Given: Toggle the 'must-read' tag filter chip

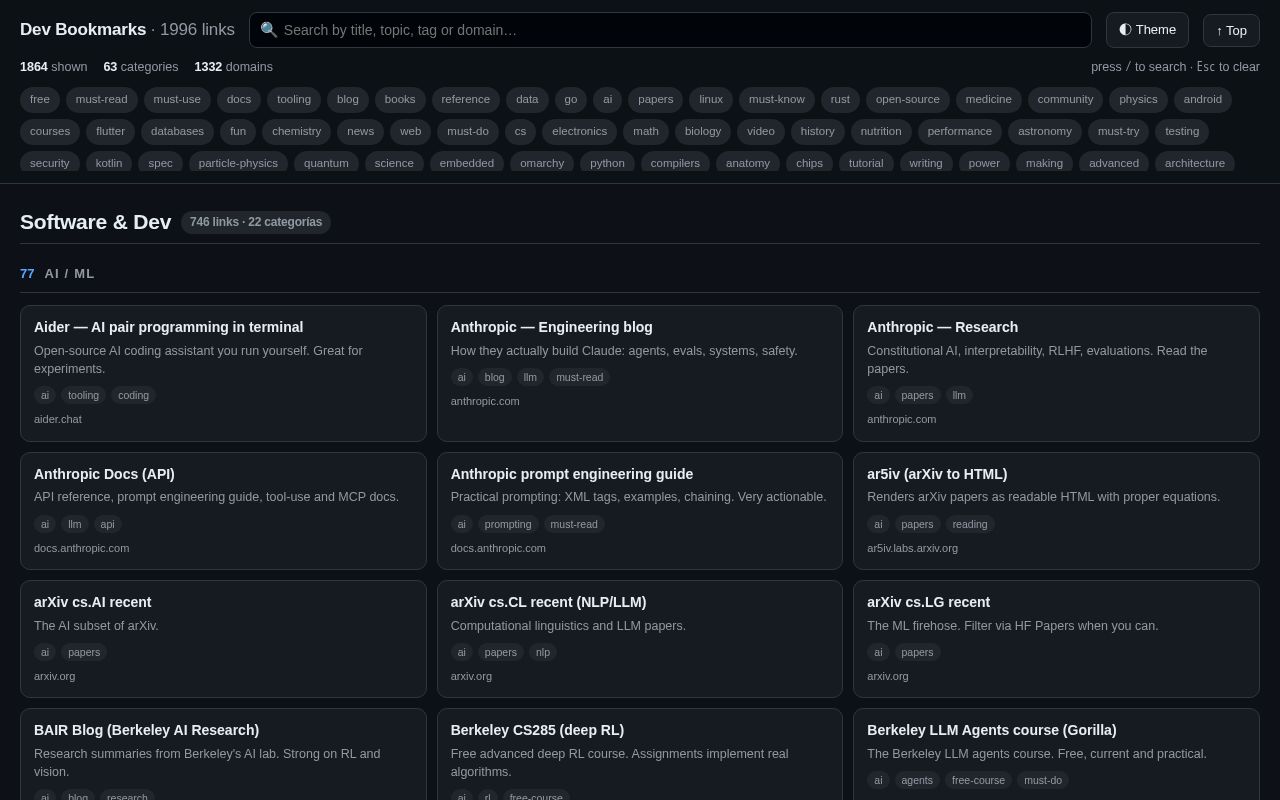Looking at the screenshot, I should [102, 99].
